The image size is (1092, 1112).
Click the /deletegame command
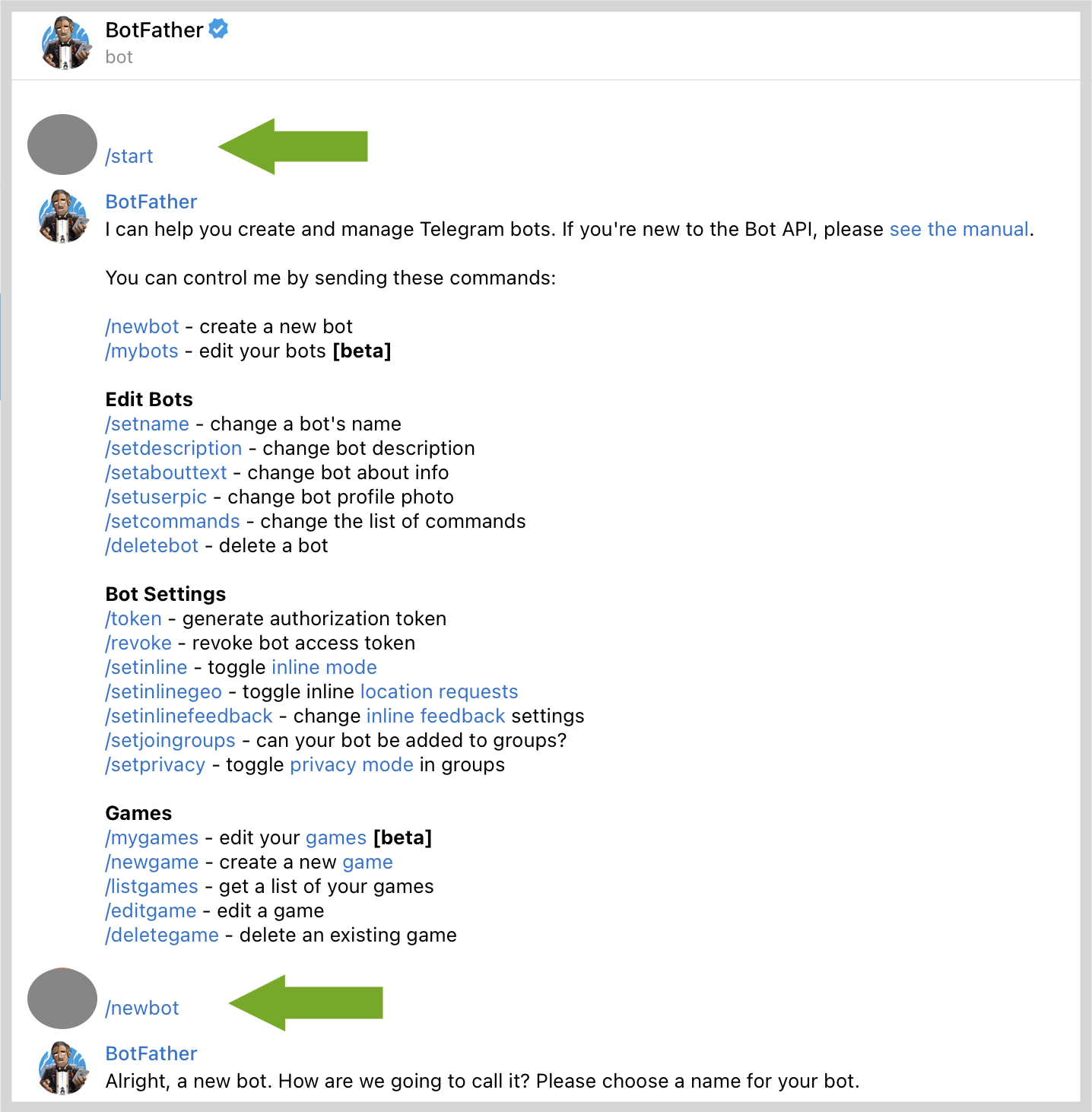click(162, 935)
